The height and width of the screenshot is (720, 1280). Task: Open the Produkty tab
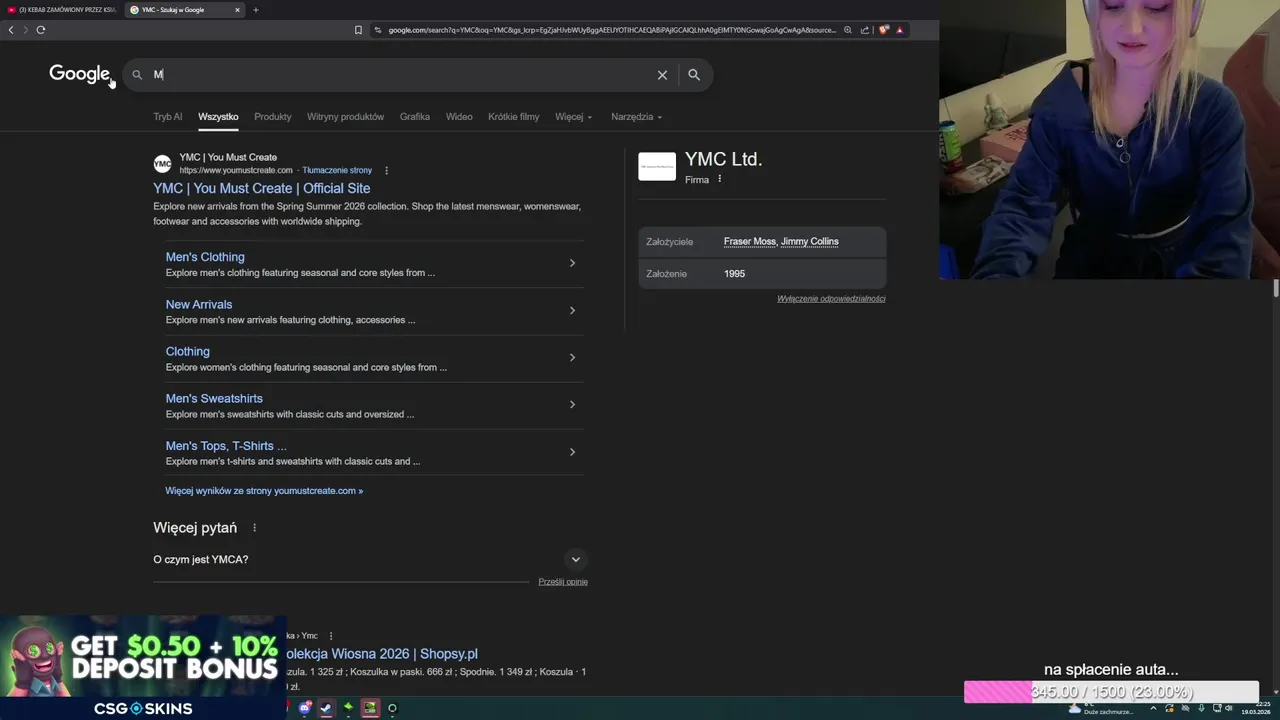click(x=272, y=117)
